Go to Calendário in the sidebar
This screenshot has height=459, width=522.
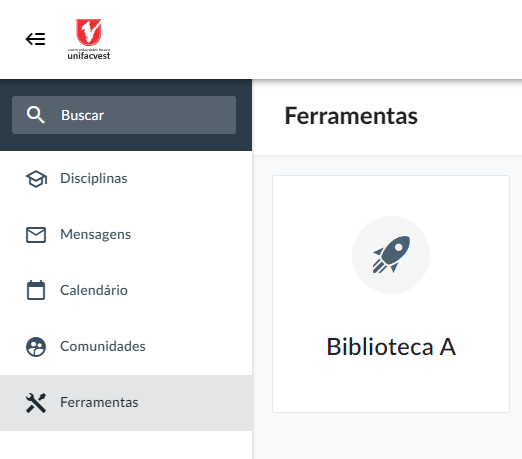126,290
